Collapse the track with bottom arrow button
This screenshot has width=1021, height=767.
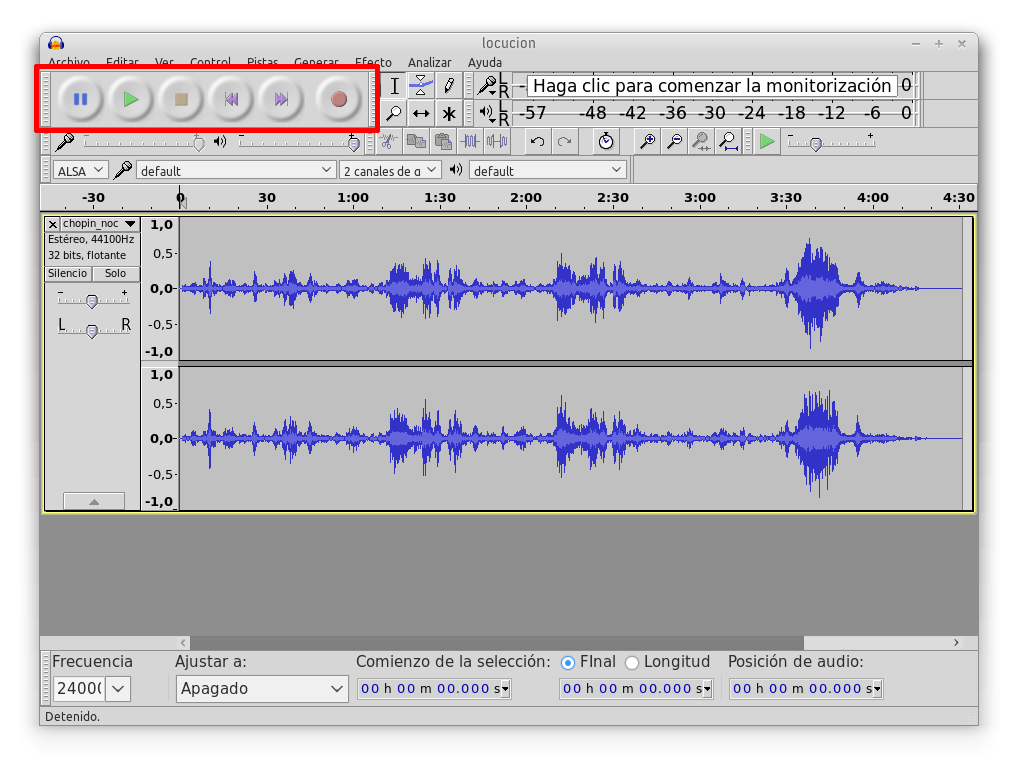(94, 501)
